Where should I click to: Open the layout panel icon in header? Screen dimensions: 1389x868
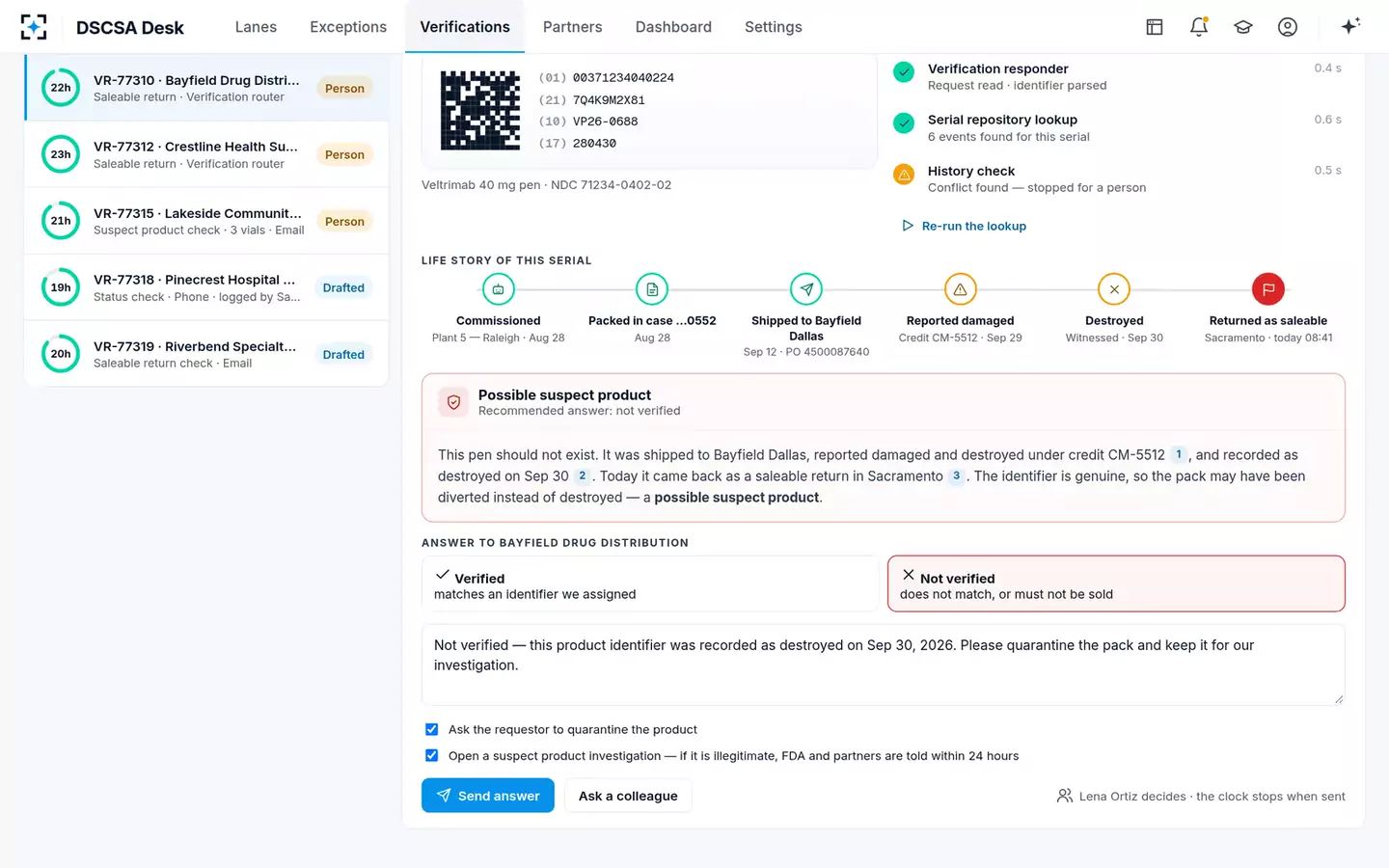click(1154, 27)
